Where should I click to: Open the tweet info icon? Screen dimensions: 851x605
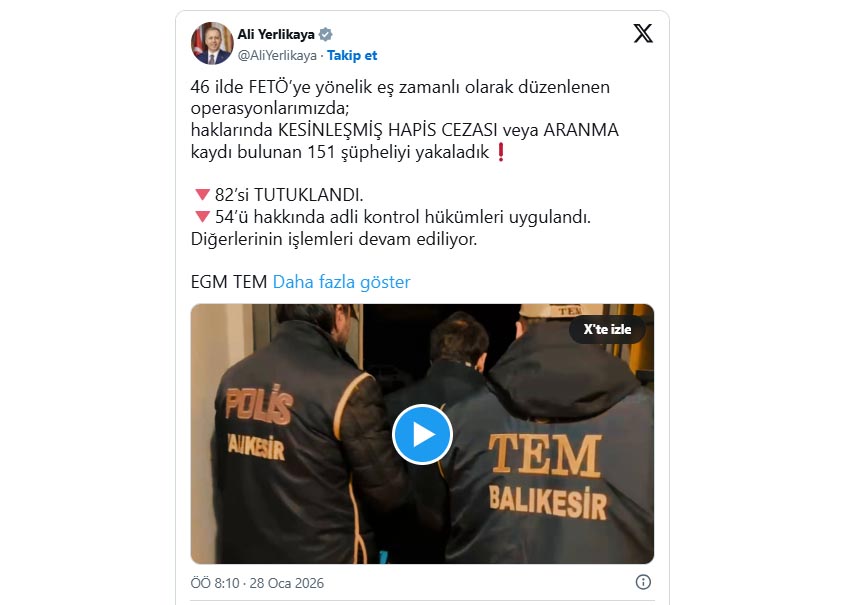point(643,582)
